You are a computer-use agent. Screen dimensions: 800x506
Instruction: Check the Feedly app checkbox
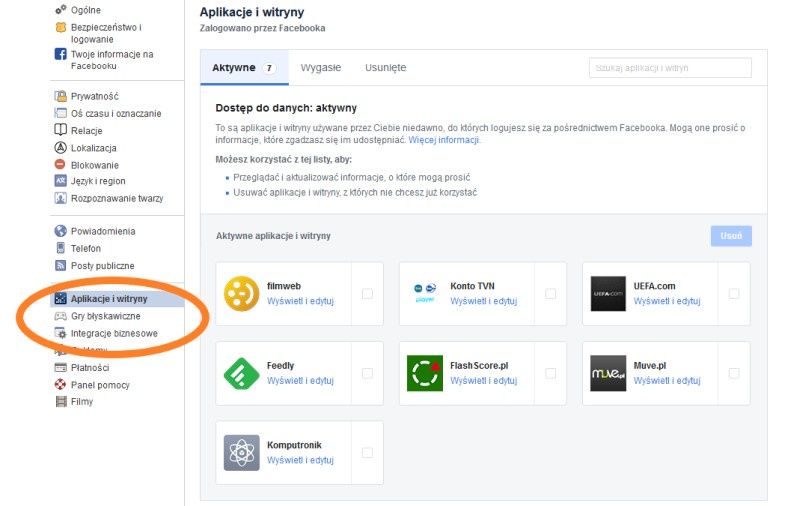[367, 373]
